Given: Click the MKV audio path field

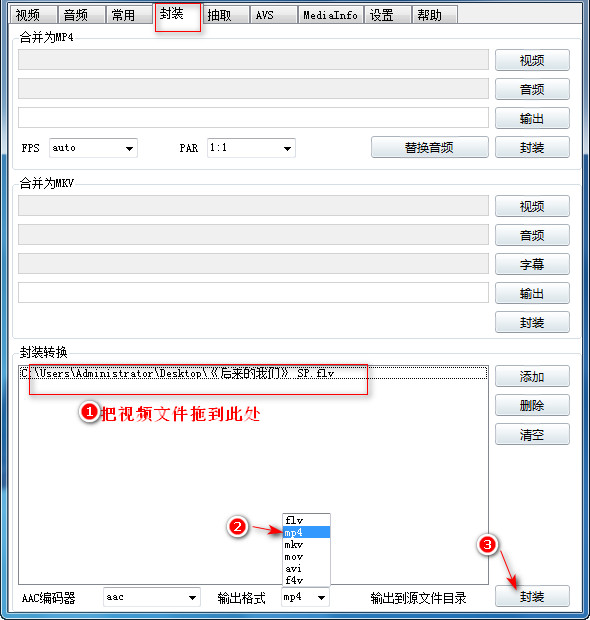Looking at the screenshot, I should tap(253, 234).
